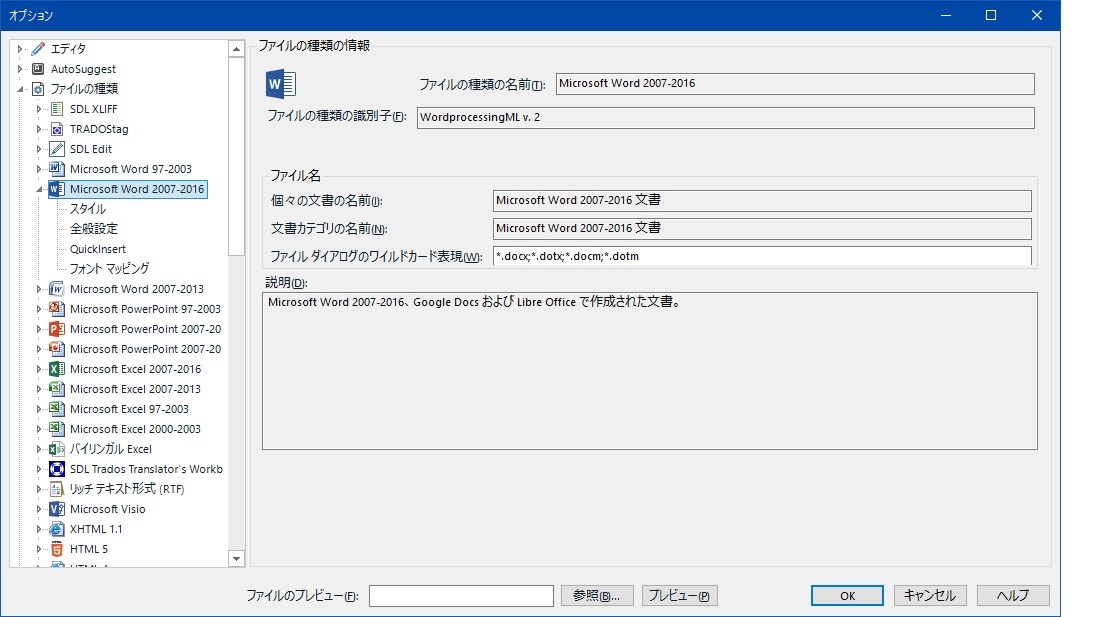Select the SDL Edit label
Image resolution: width=1119 pixels, height=617 pixels.
point(91,149)
